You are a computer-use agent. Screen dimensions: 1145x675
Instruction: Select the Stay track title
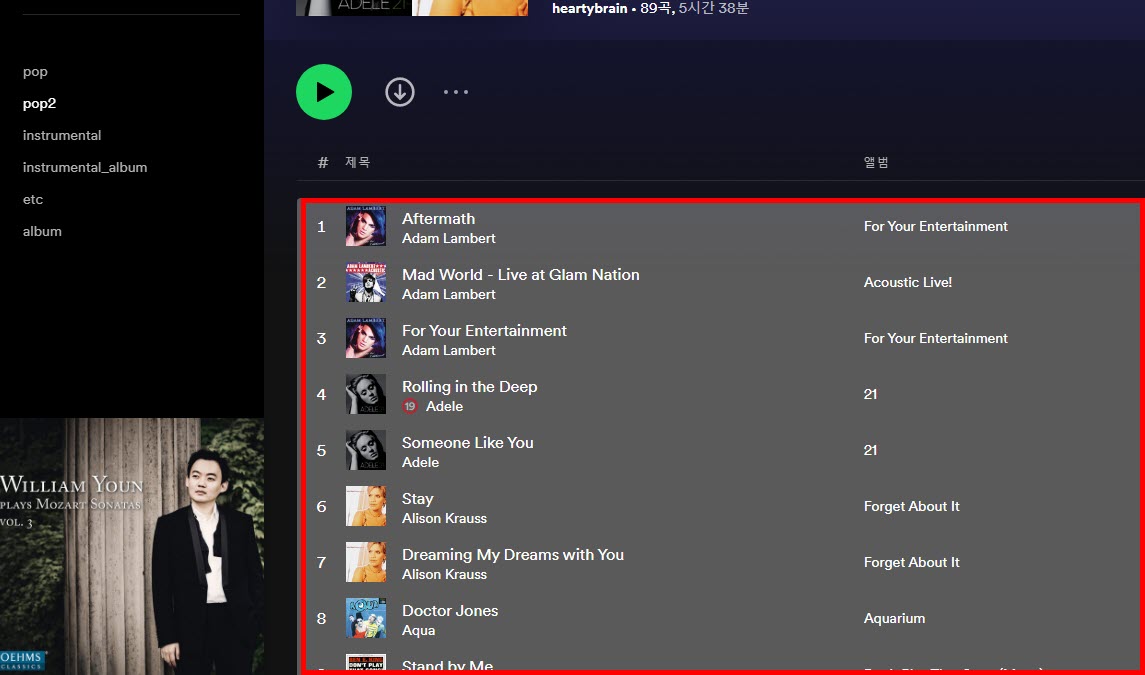click(x=418, y=499)
